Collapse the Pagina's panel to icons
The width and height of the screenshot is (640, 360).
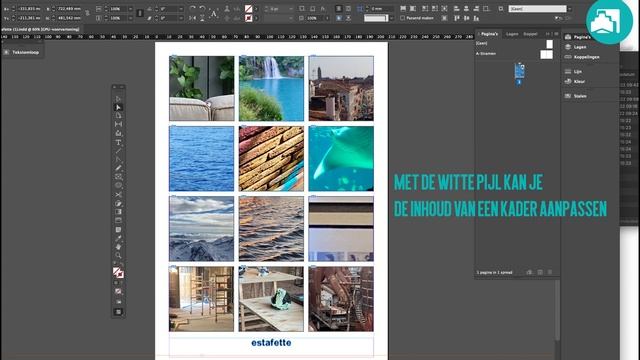point(548,34)
